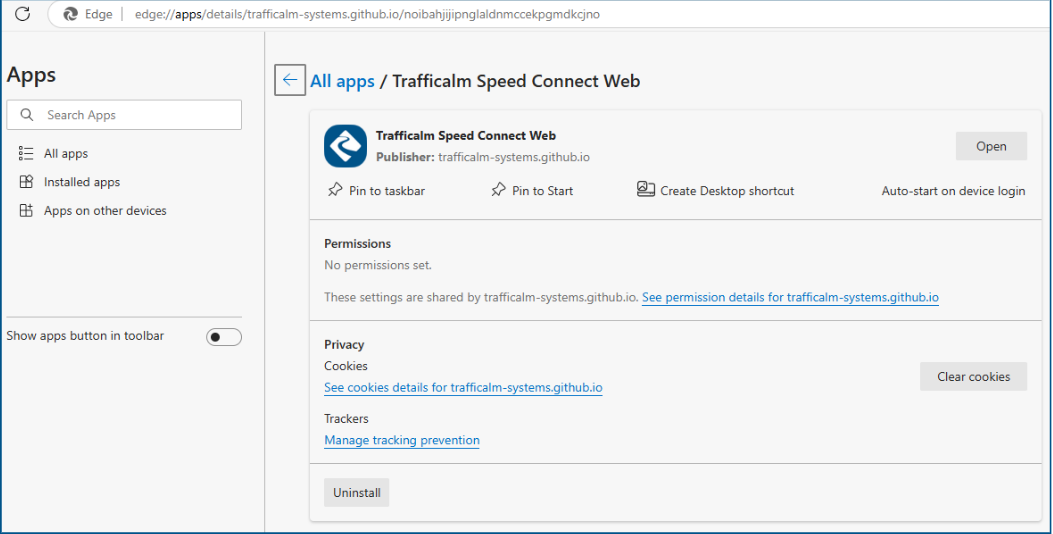Select All apps in sidebar
The width and height of the screenshot is (1053, 534).
tap(66, 154)
